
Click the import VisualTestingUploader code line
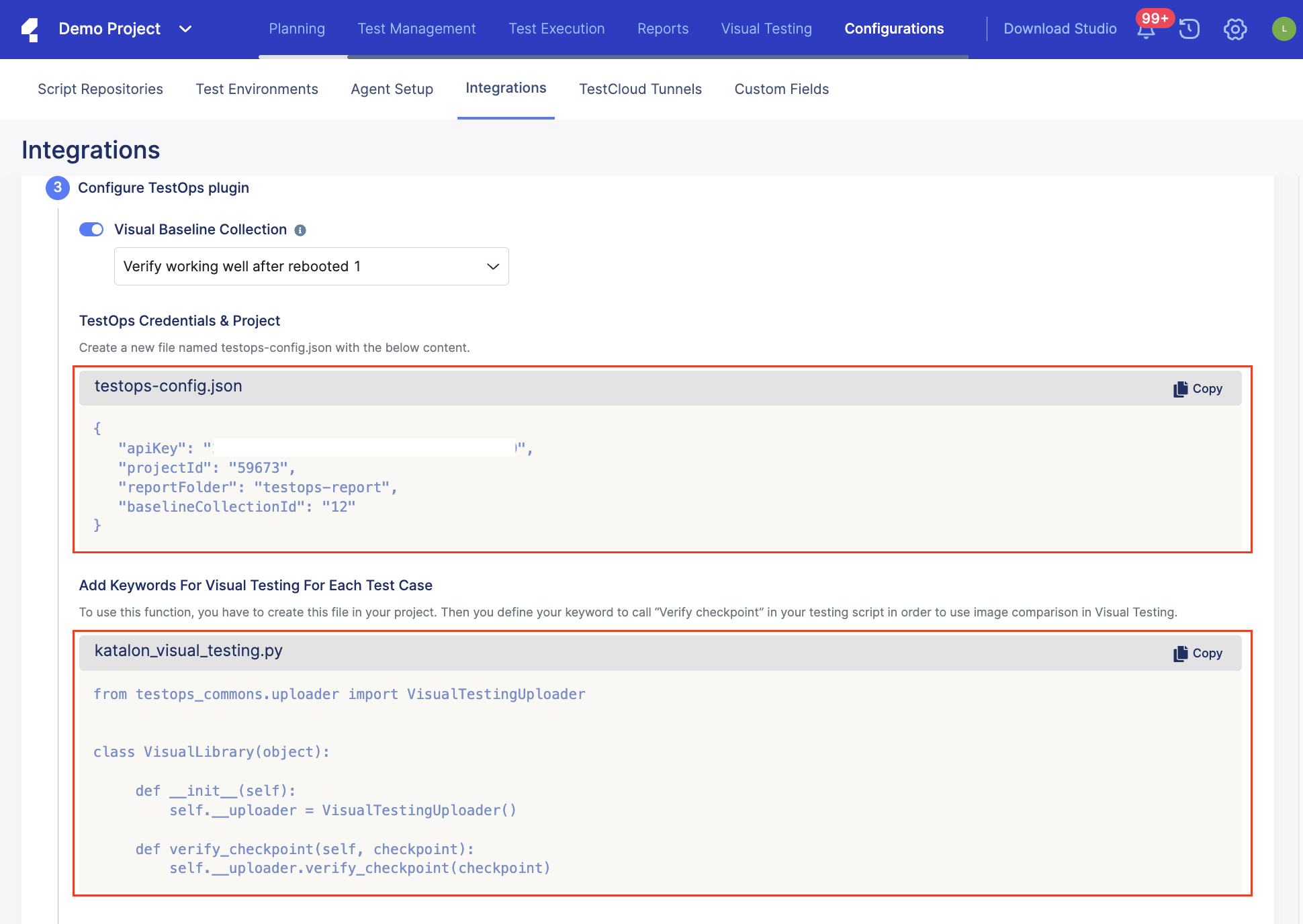click(339, 694)
